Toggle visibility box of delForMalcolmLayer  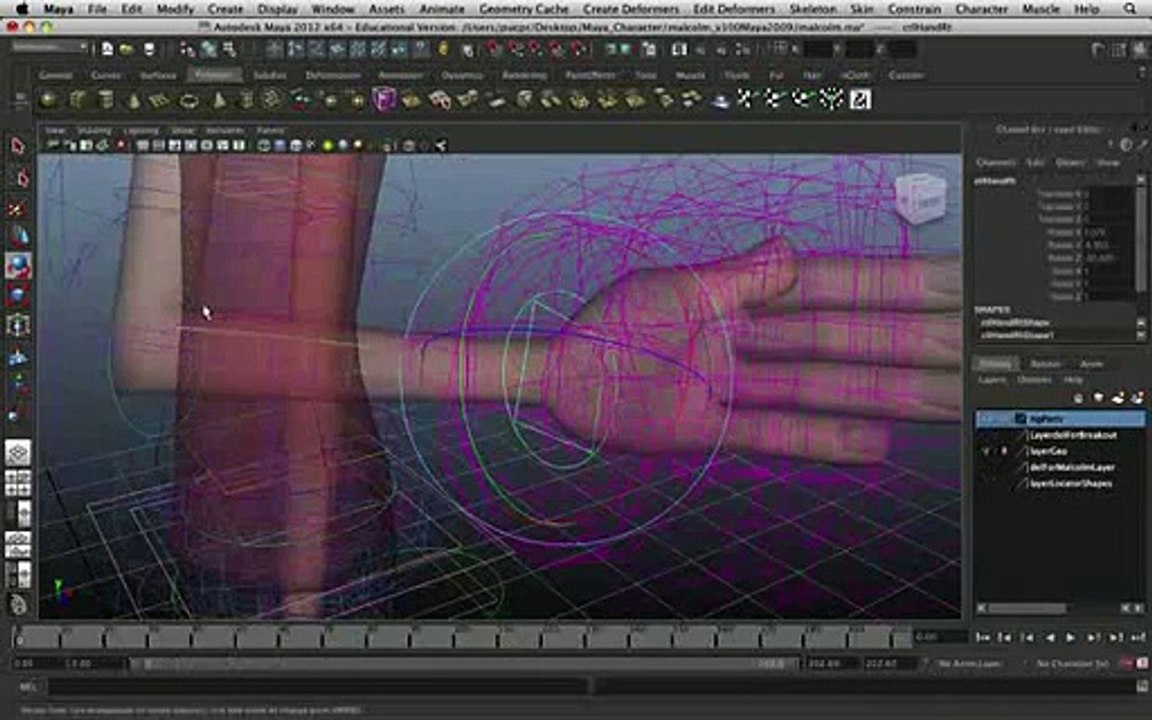986,467
